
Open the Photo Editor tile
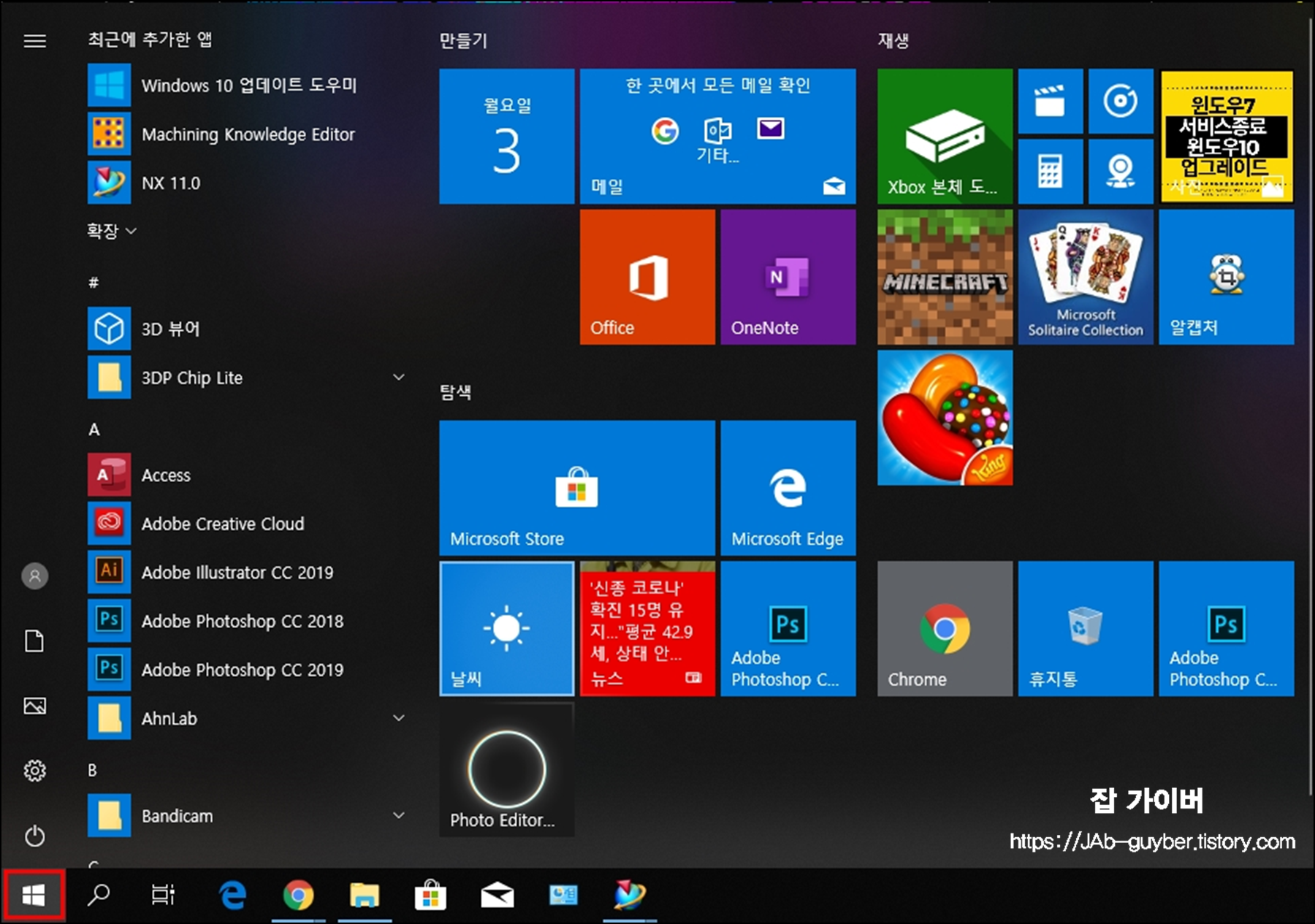(x=506, y=769)
